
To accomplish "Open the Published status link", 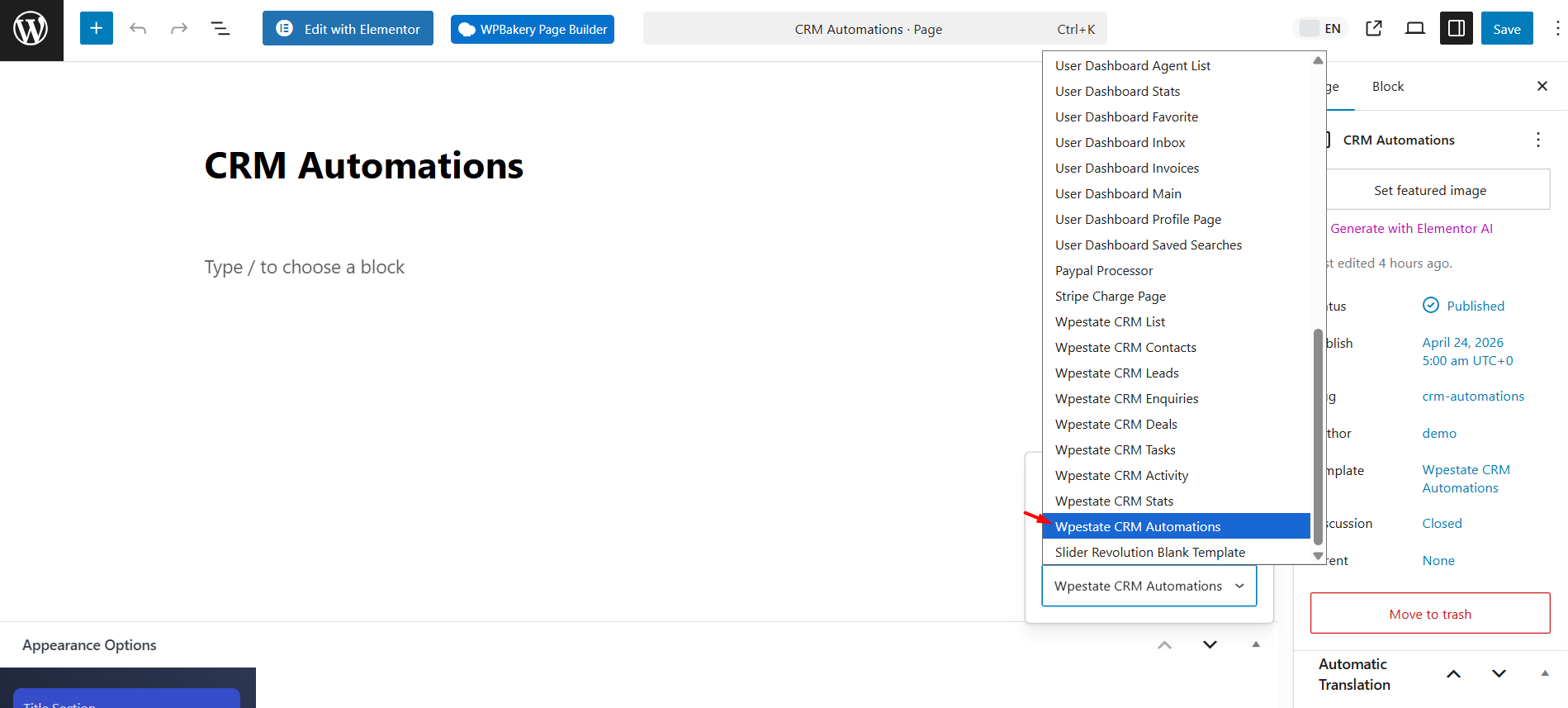I will pyautogui.click(x=1475, y=306).
